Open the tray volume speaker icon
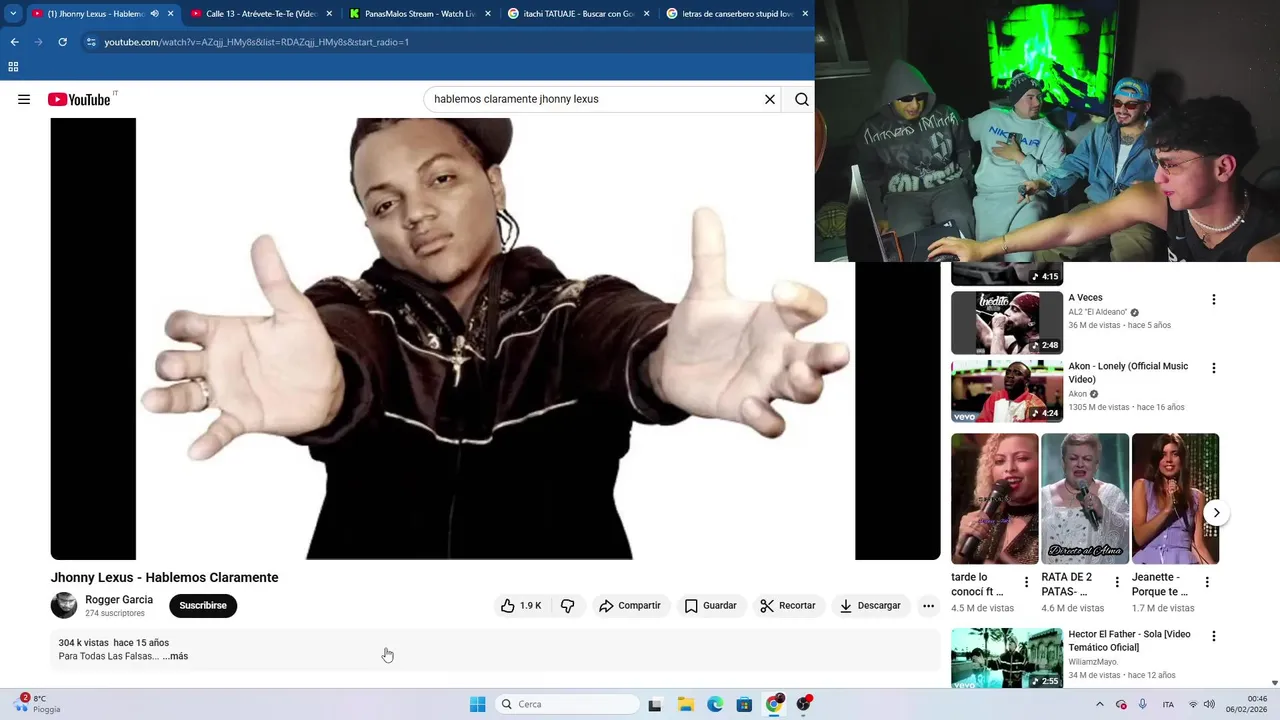The width and height of the screenshot is (1280, 720). click(1209, 705)
